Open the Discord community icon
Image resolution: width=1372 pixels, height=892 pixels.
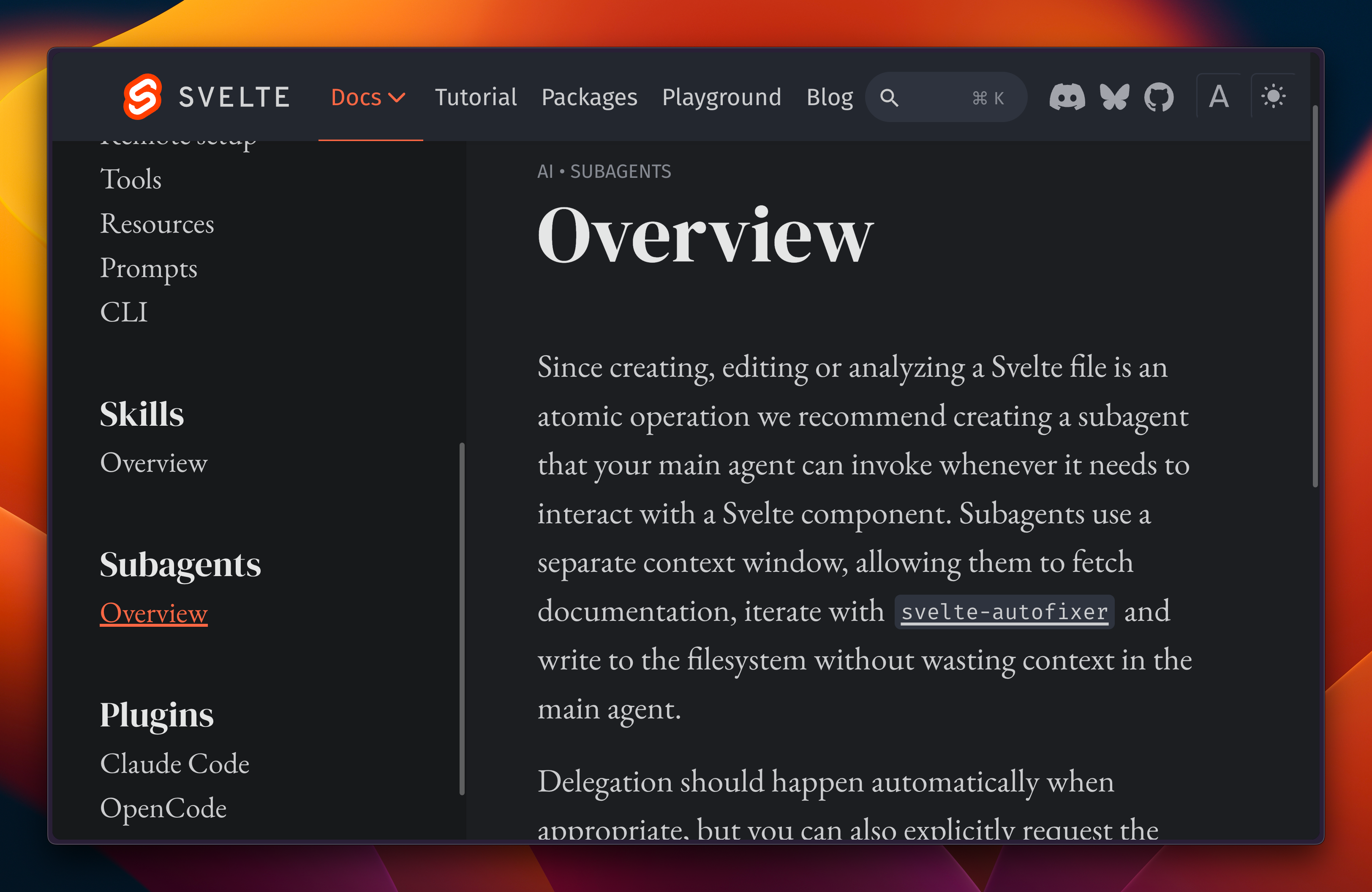(1067, 97)
